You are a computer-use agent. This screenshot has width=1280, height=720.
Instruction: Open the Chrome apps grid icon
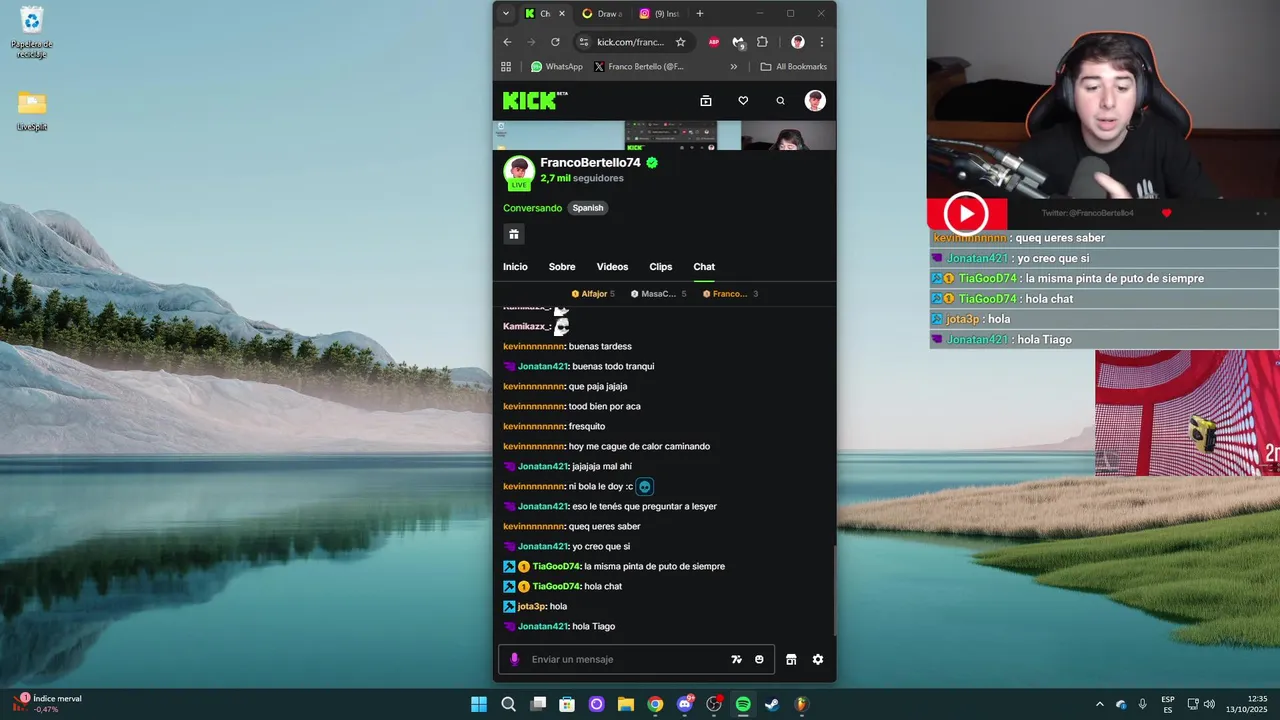(506, 67)
